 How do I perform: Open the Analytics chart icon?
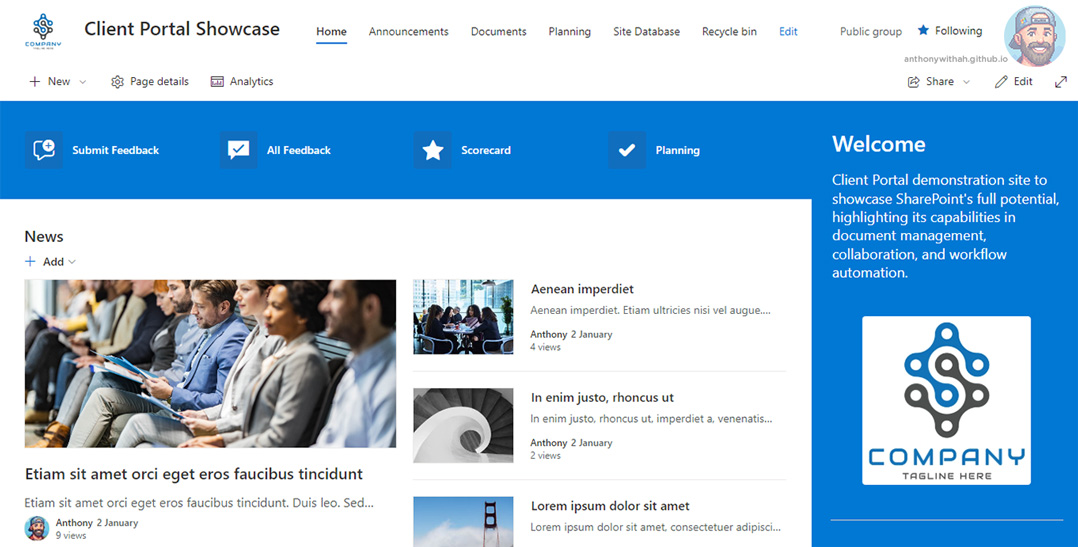(217, 82)
